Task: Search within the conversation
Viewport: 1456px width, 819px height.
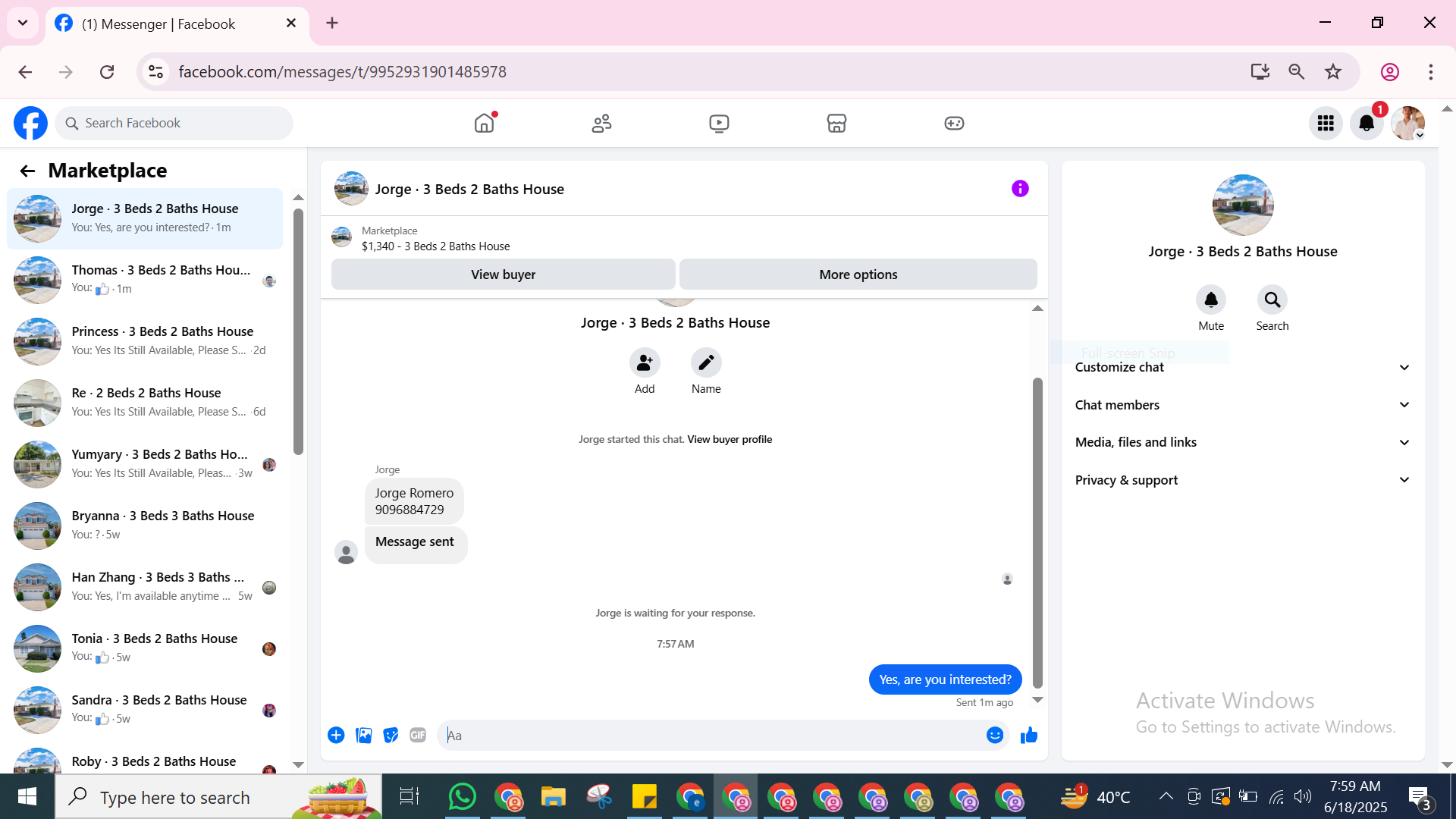Action: pyautogui.click(x=1272, y=300)
